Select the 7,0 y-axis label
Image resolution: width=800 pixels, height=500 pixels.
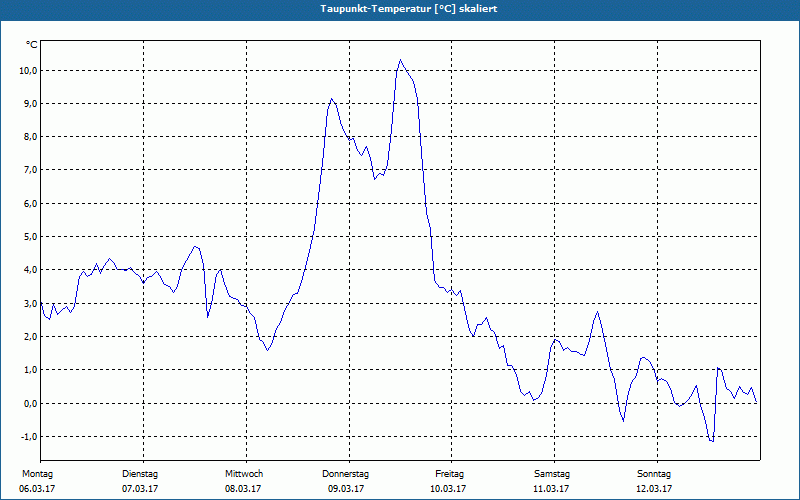(x=30, y=169)
